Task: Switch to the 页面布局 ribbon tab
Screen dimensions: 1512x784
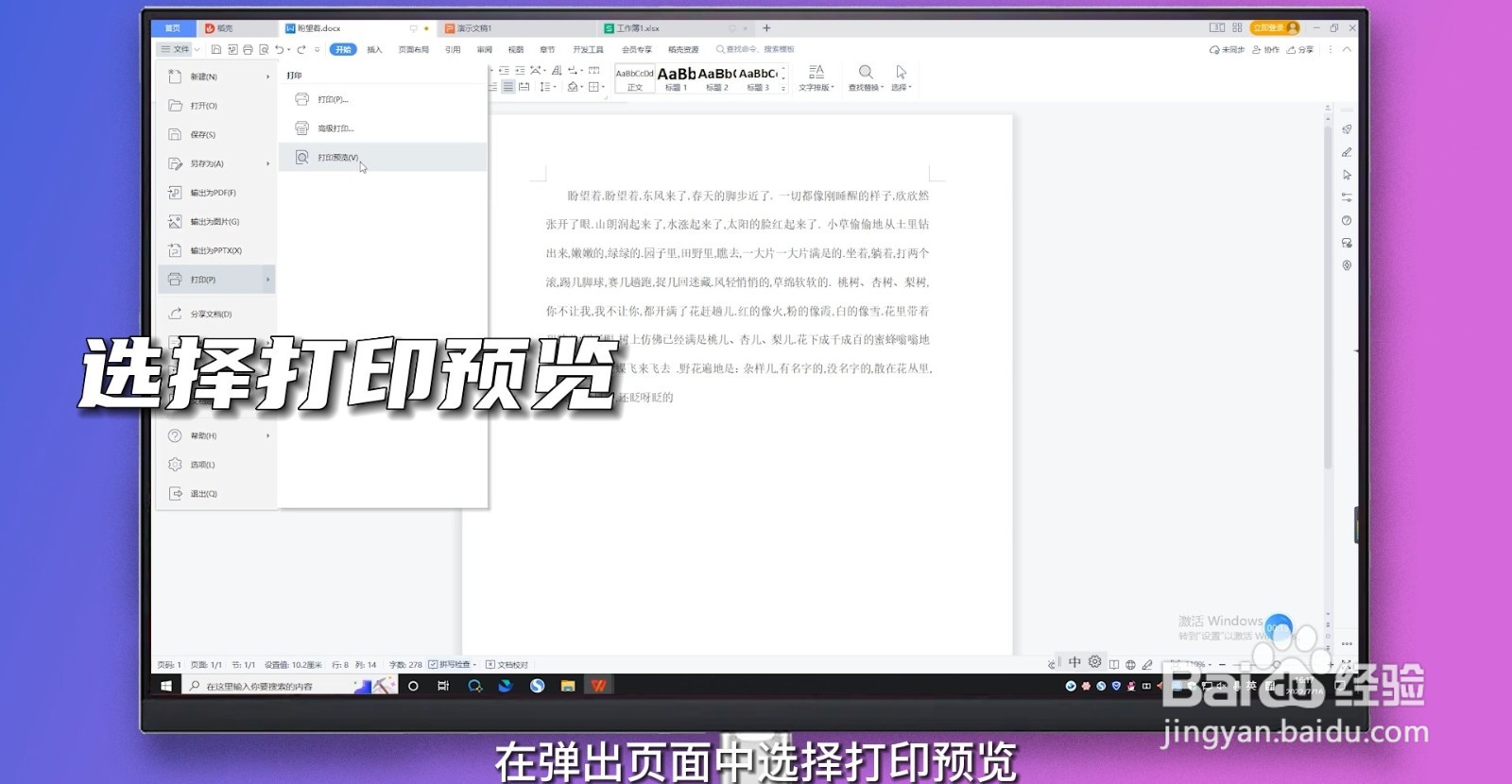Action: [x=414, y=49]
